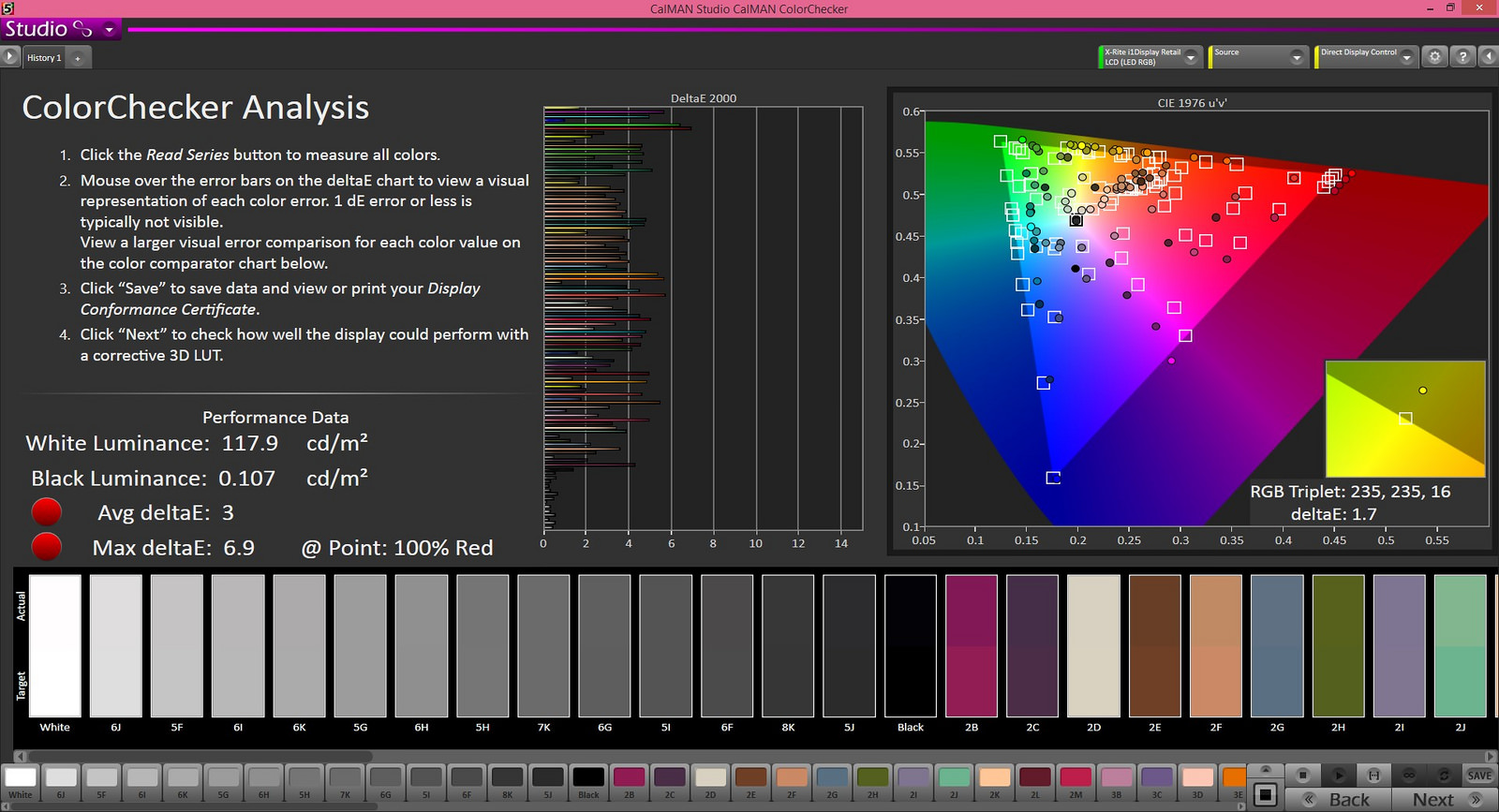The image size is (1499, 812).
Task: Select the 2J green patch in bottom strip
Action: [x=954, y=782]
